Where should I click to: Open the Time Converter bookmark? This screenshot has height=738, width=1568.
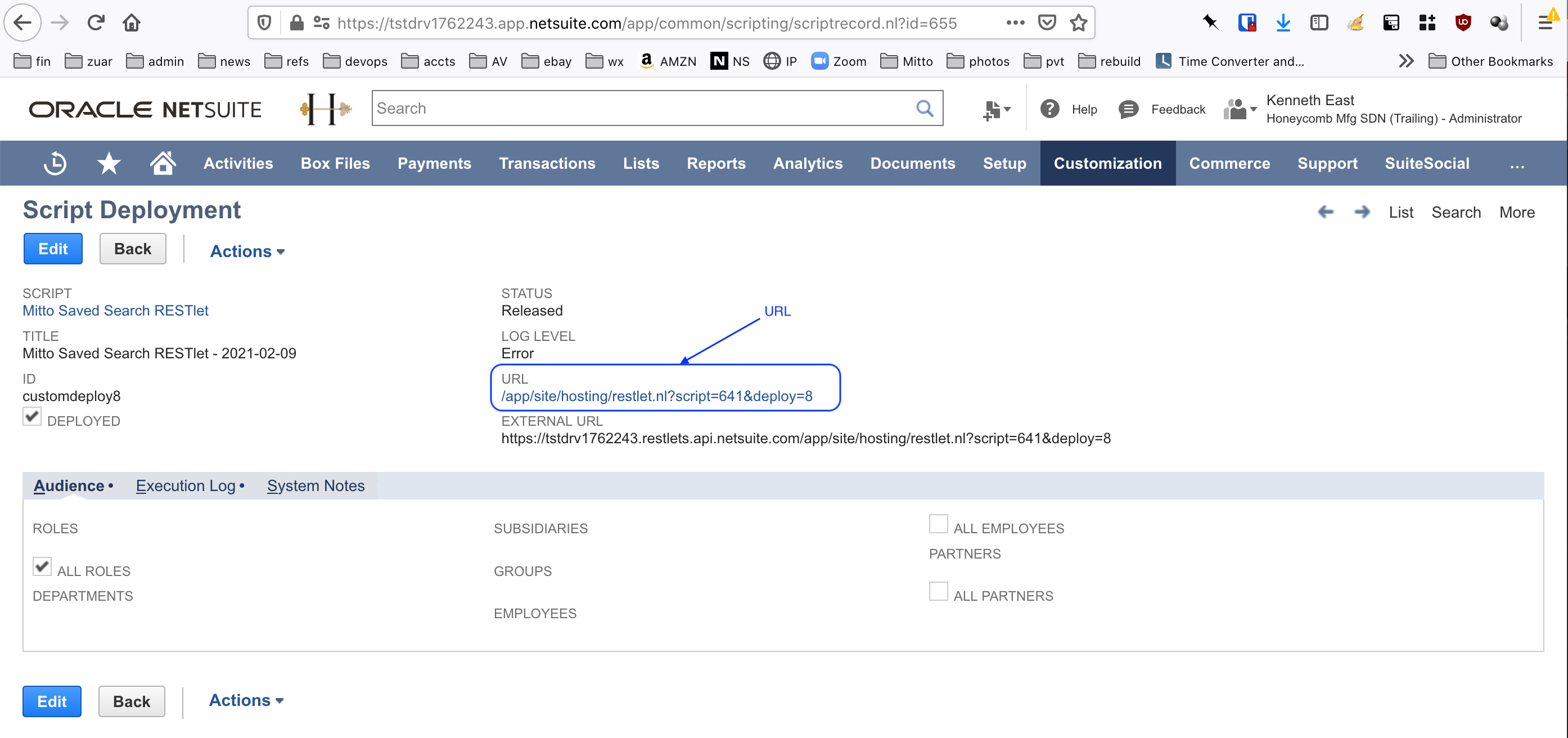click(1230, 61)
